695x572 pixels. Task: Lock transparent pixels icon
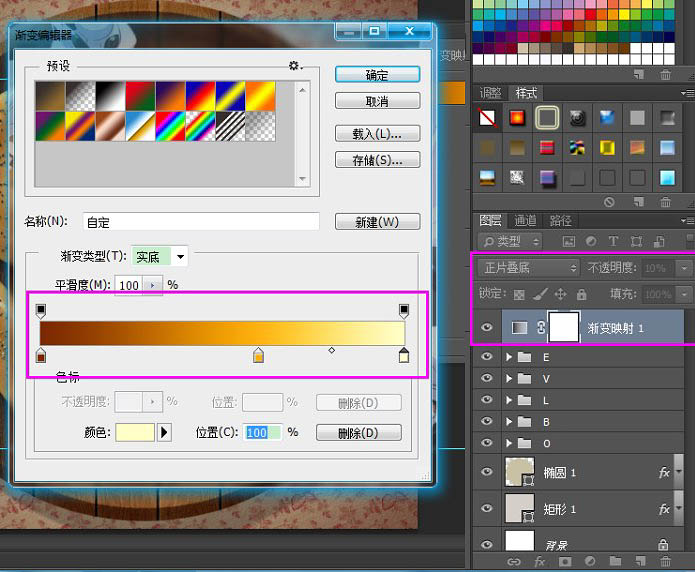point(519,294)
